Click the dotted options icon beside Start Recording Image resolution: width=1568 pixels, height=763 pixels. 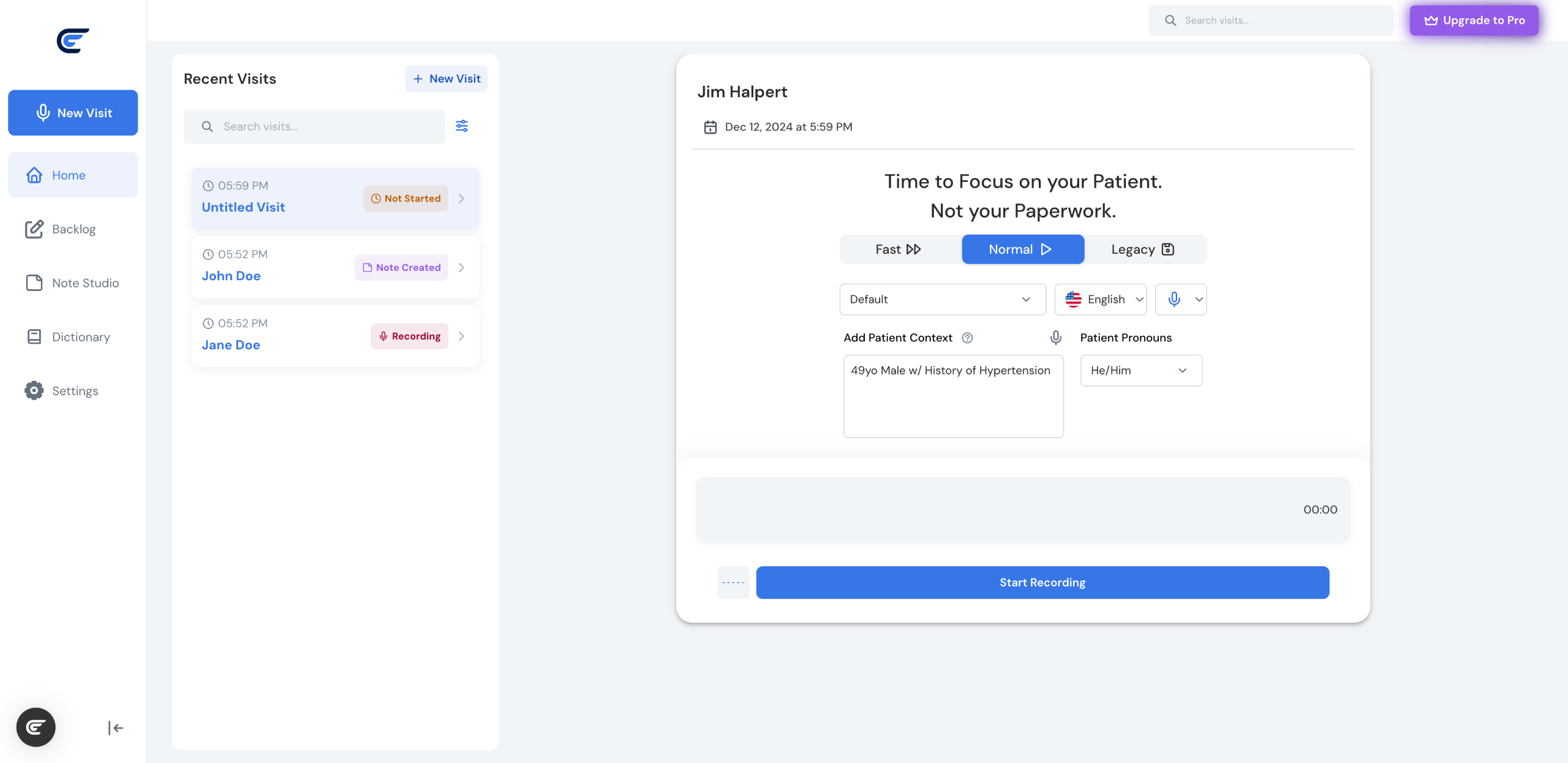(733, 582)
